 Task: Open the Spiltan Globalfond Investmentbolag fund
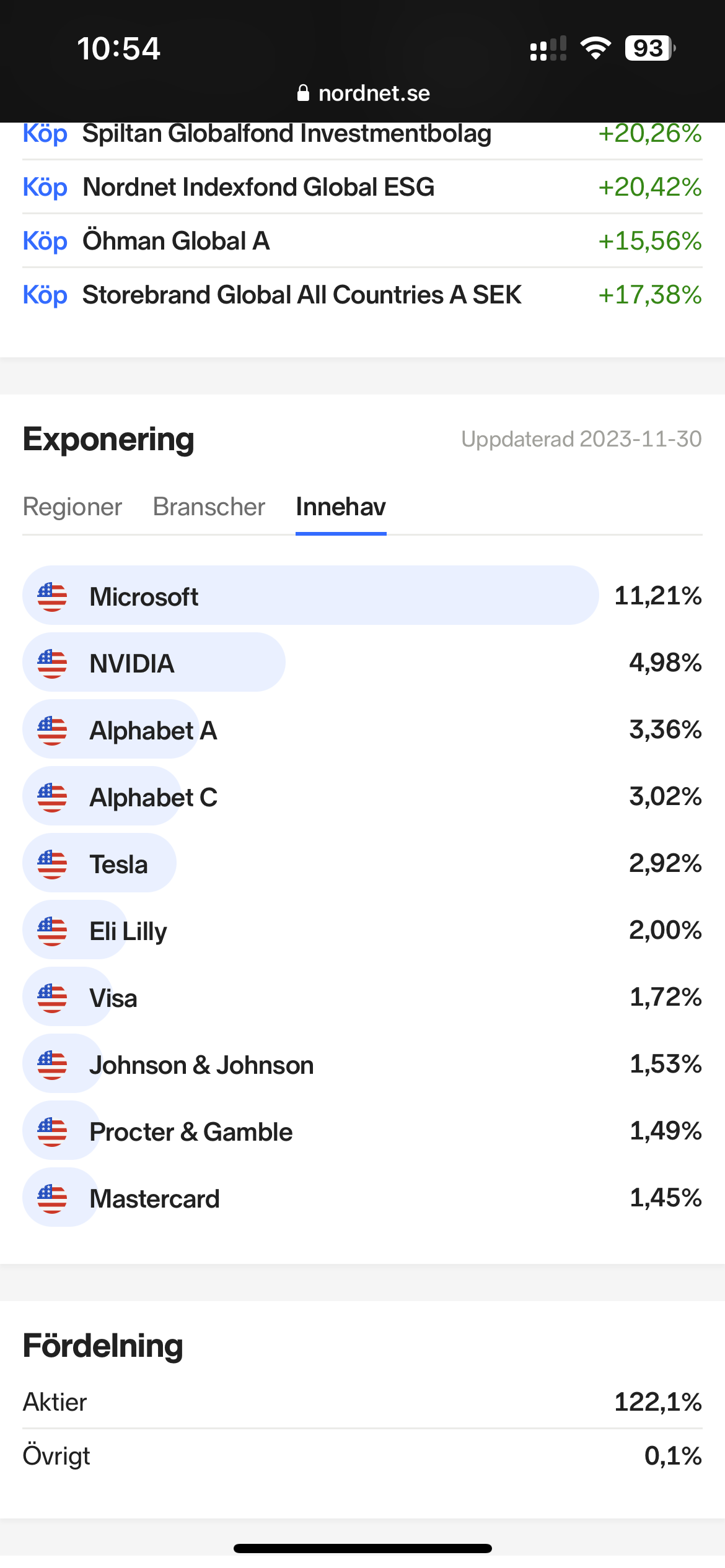286,134
